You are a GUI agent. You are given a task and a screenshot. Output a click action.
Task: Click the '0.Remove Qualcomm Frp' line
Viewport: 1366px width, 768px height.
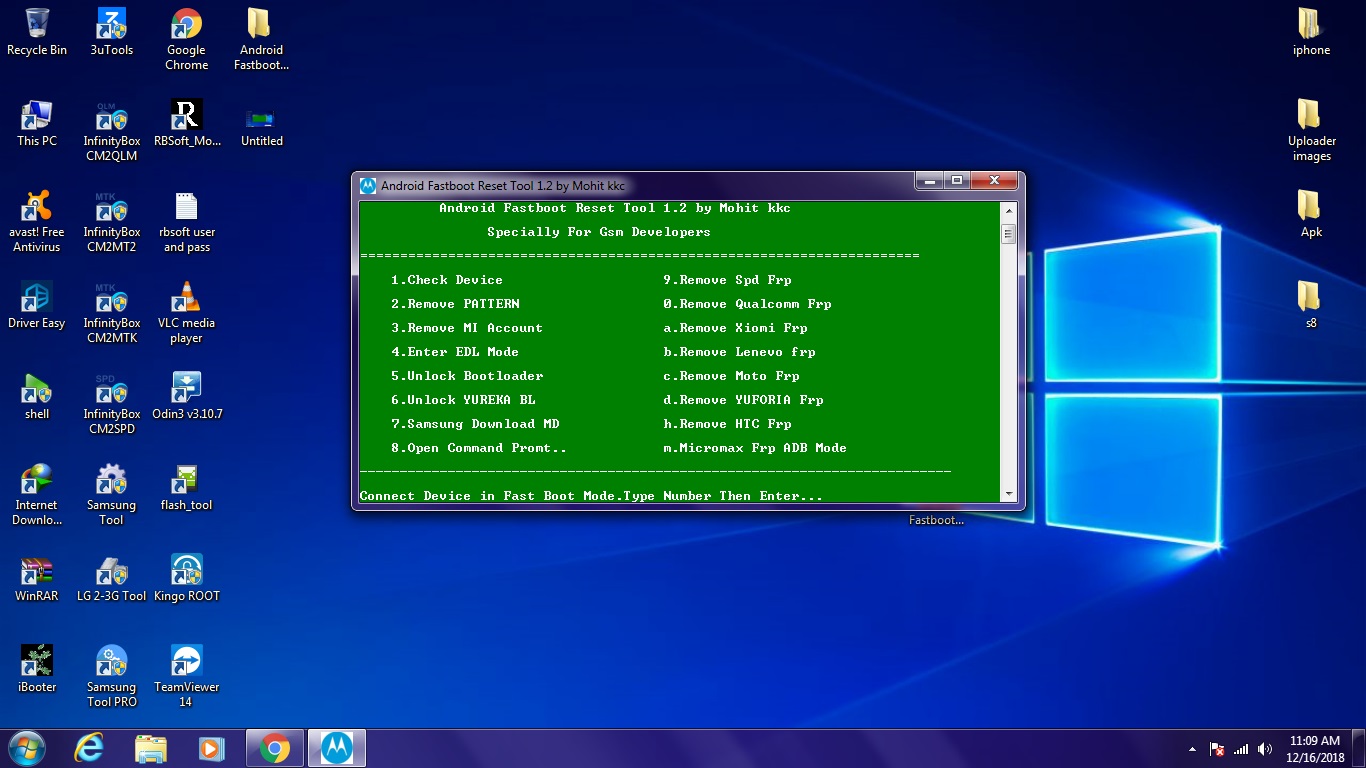coord(747,304)
